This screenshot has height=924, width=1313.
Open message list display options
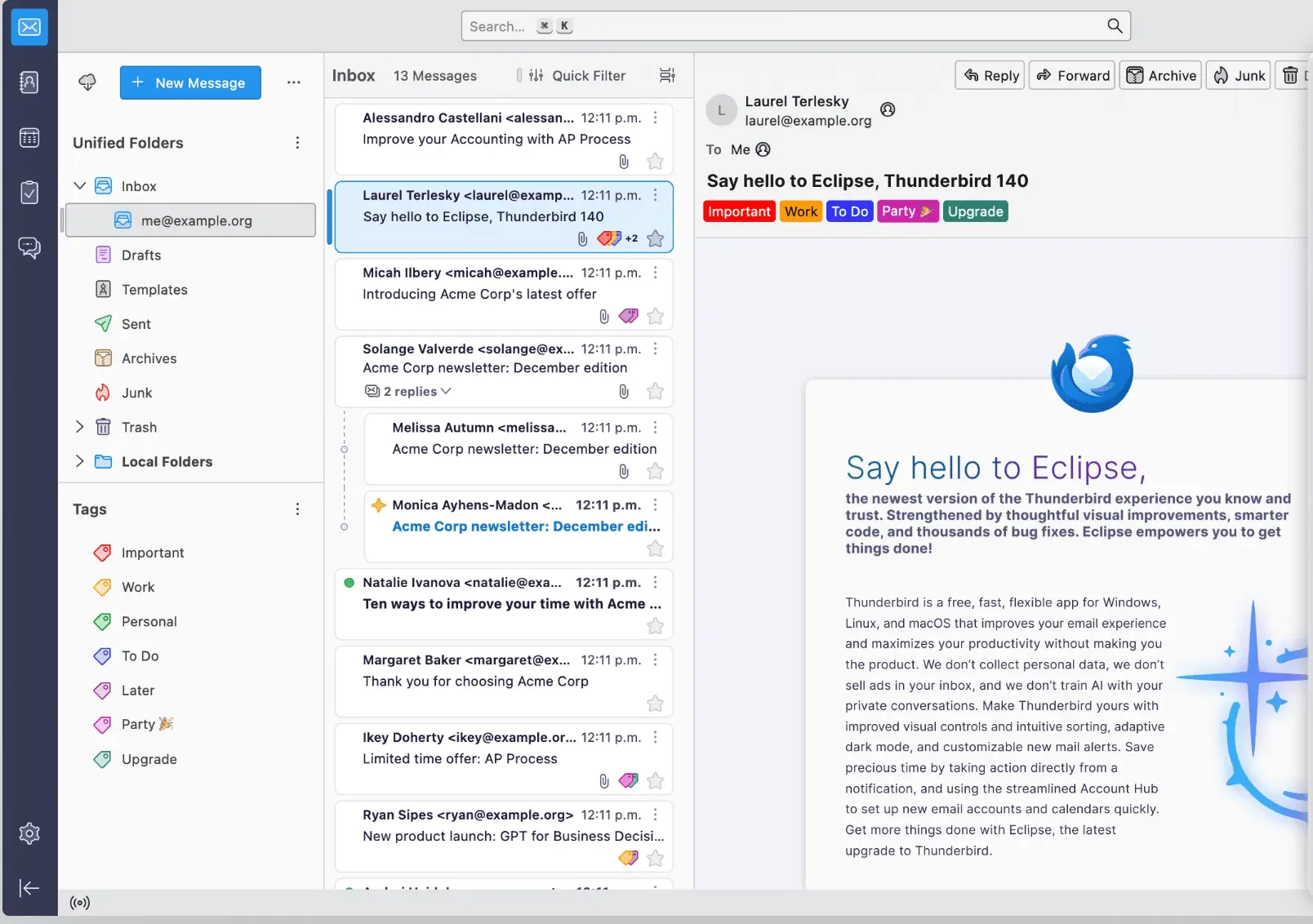coord(667,75)
